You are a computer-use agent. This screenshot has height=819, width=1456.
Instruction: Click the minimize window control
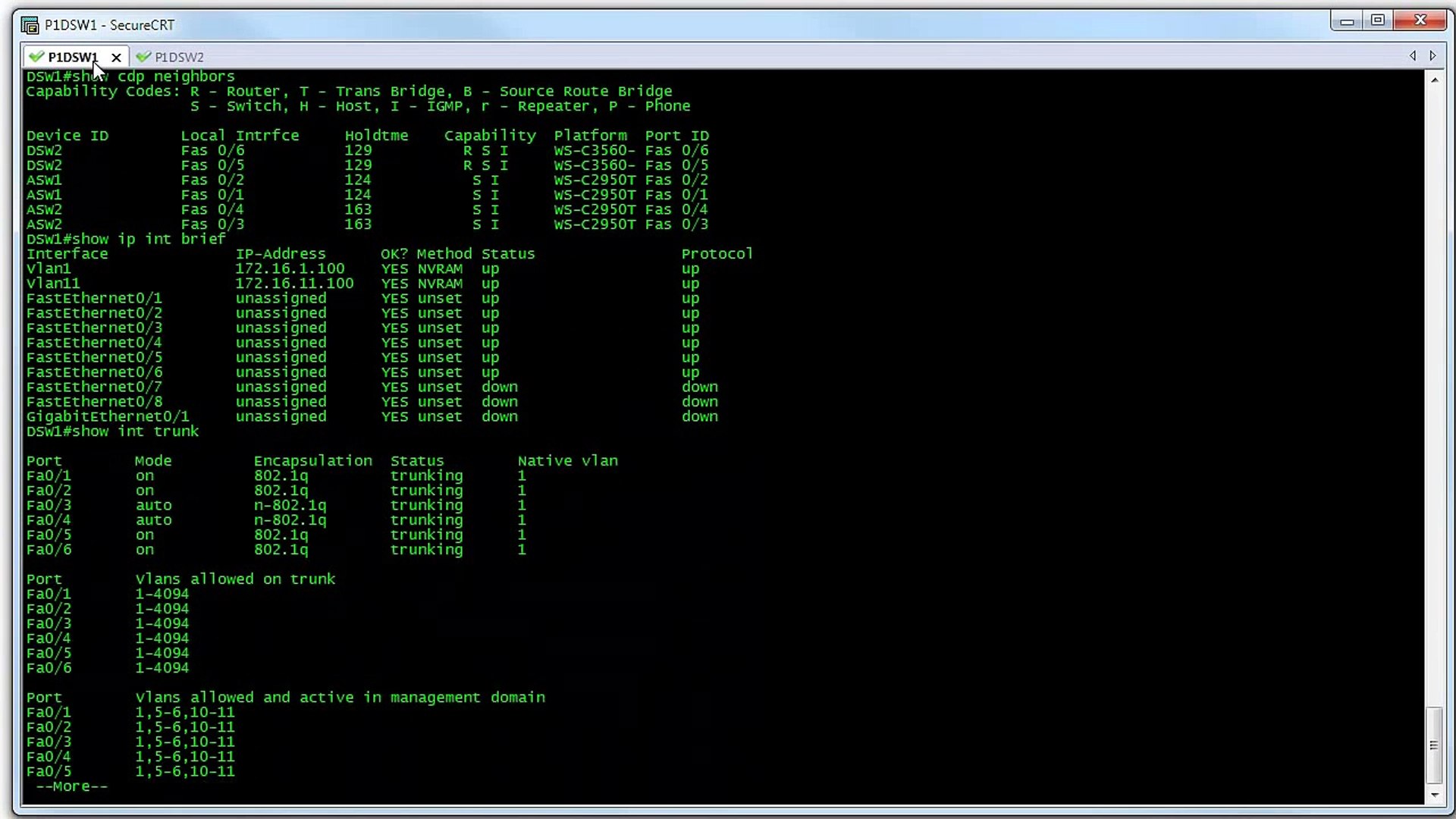[x=1347, y=20]
